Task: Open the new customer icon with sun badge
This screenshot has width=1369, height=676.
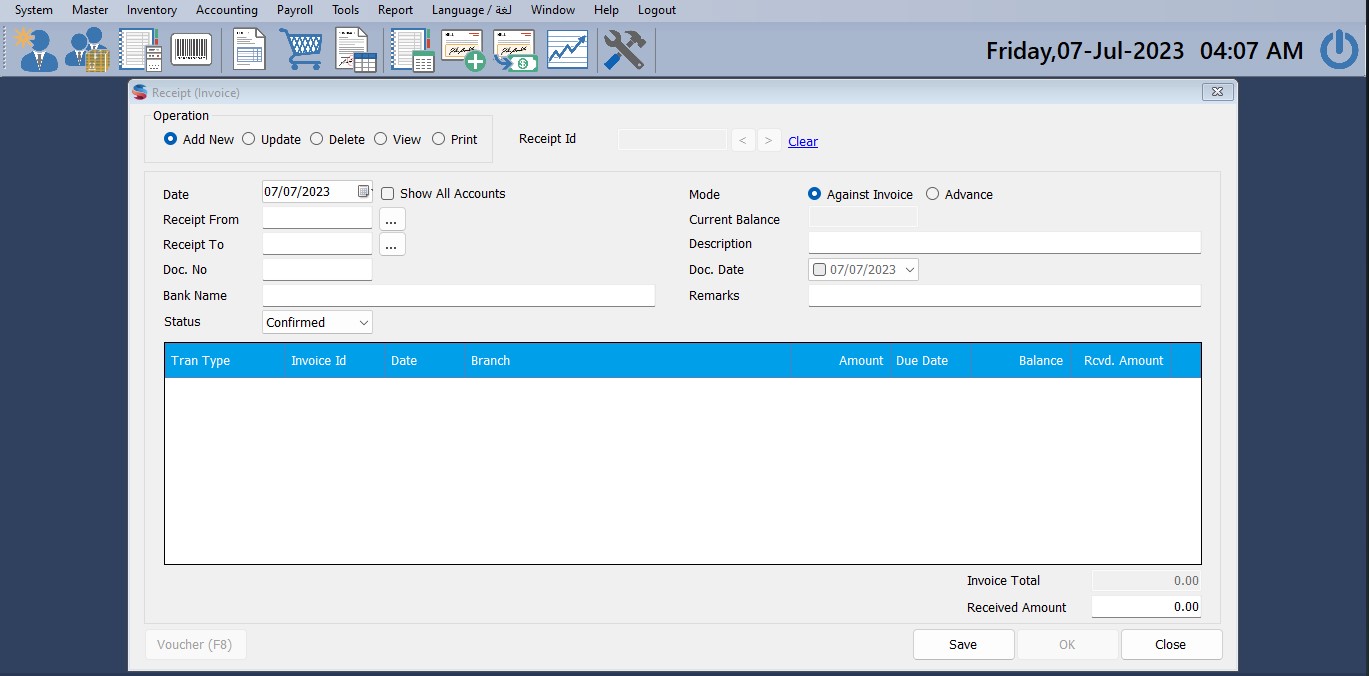Action: click(37, 50)
